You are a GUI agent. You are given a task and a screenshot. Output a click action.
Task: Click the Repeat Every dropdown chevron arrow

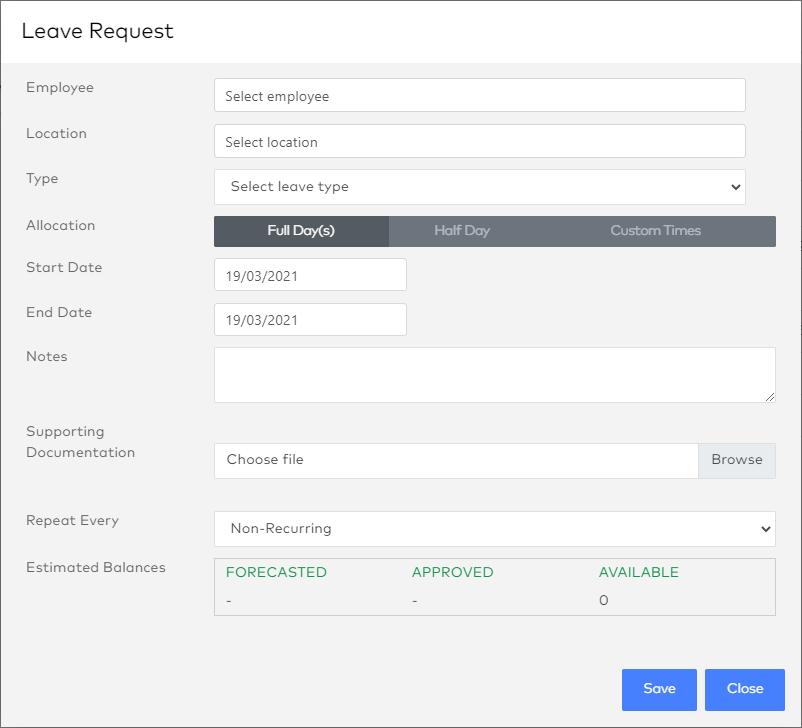(766, 528)
